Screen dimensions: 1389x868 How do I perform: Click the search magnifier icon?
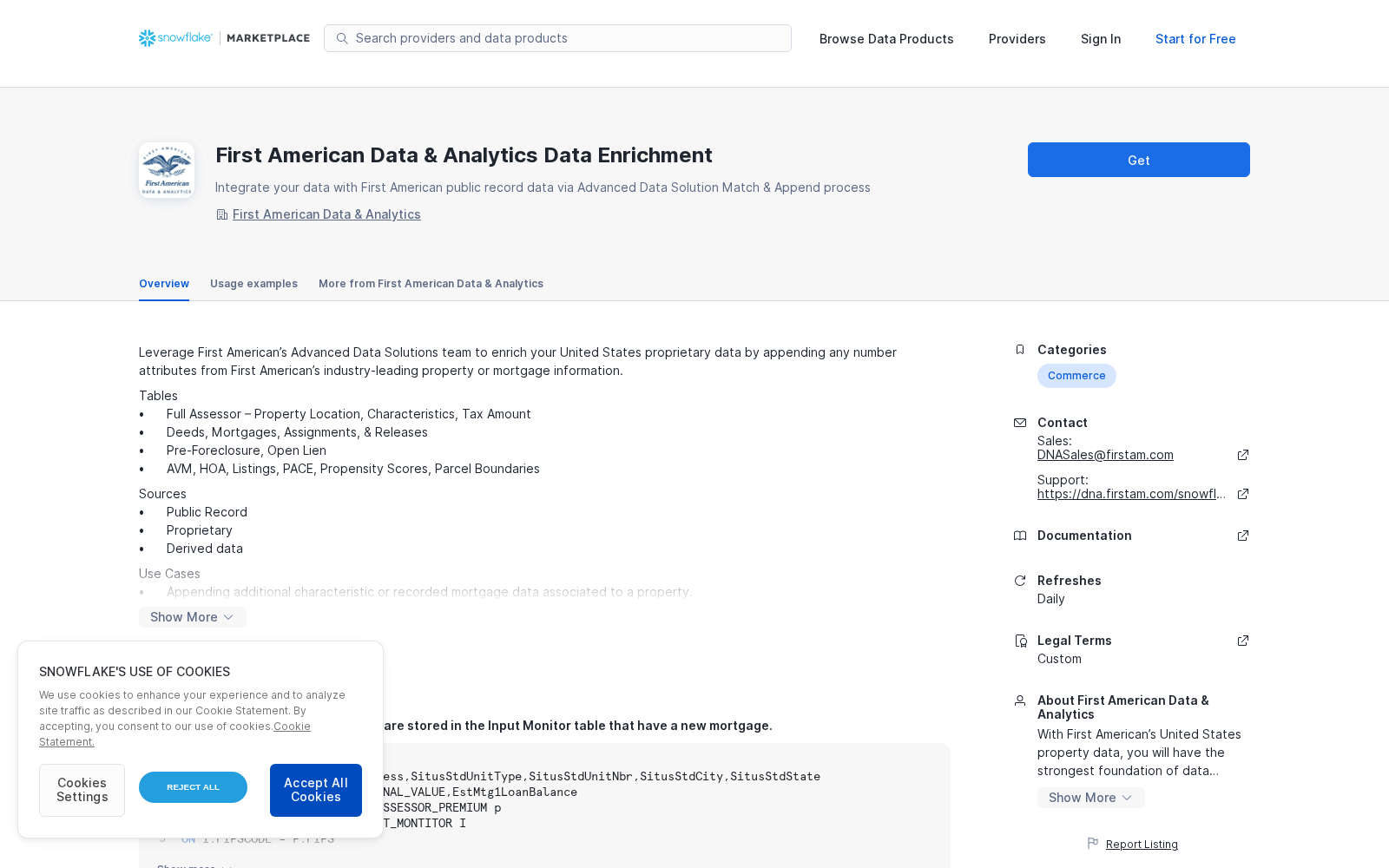342,38
